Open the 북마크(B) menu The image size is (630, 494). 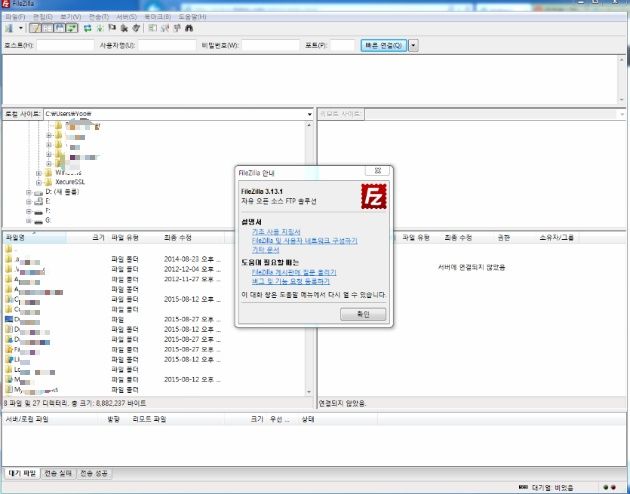tap(158, 17)
